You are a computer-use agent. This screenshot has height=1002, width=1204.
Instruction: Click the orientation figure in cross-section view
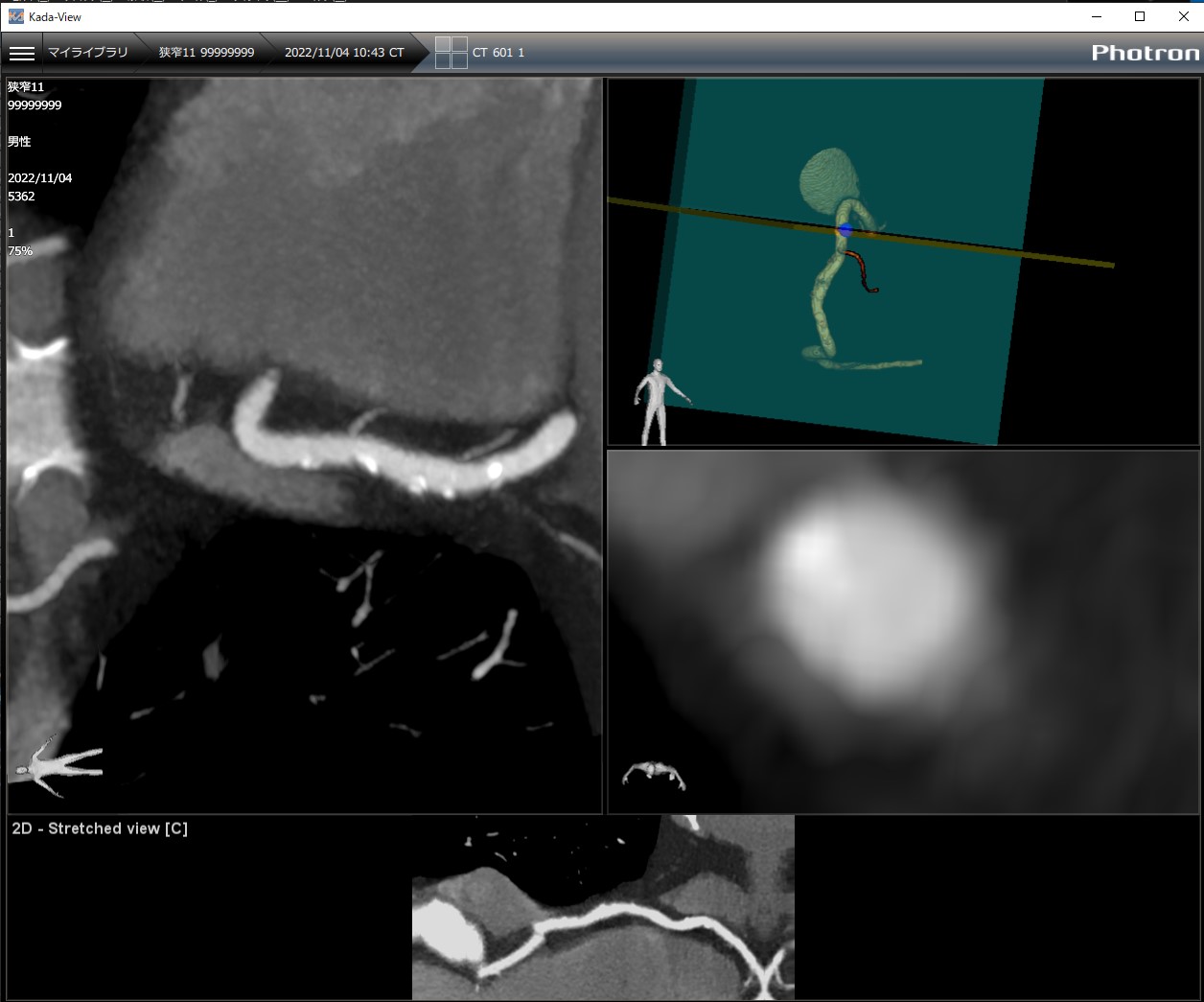click(654, 773)
